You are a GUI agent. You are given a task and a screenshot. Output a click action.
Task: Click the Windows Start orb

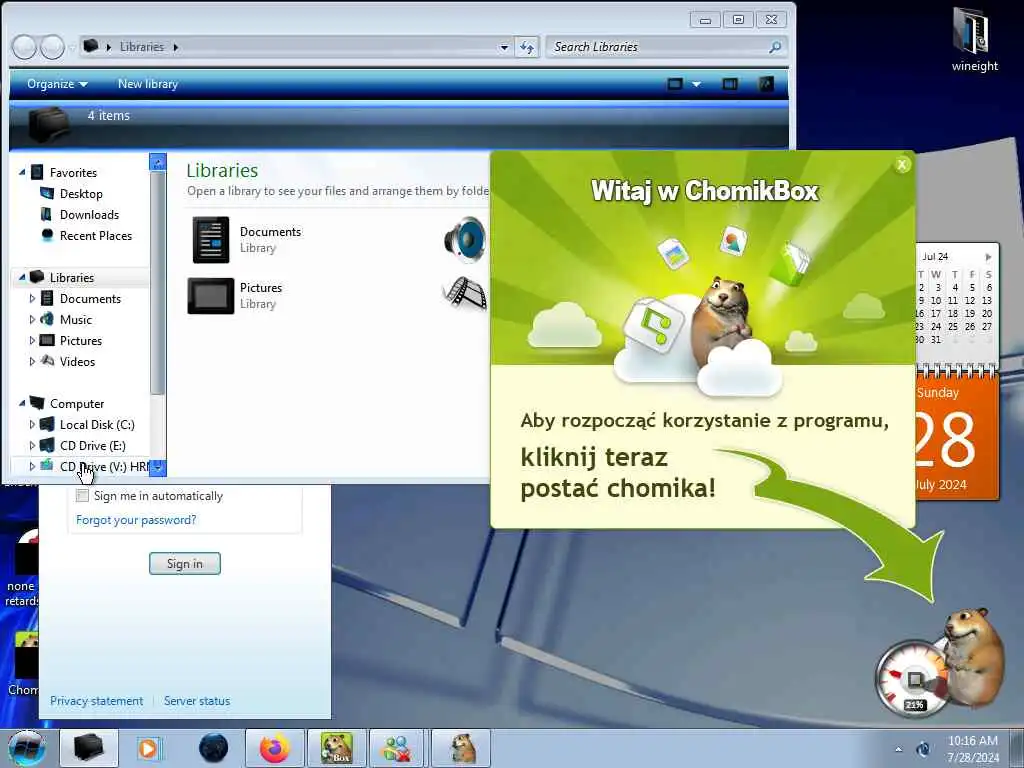click(x=26, y=748)
